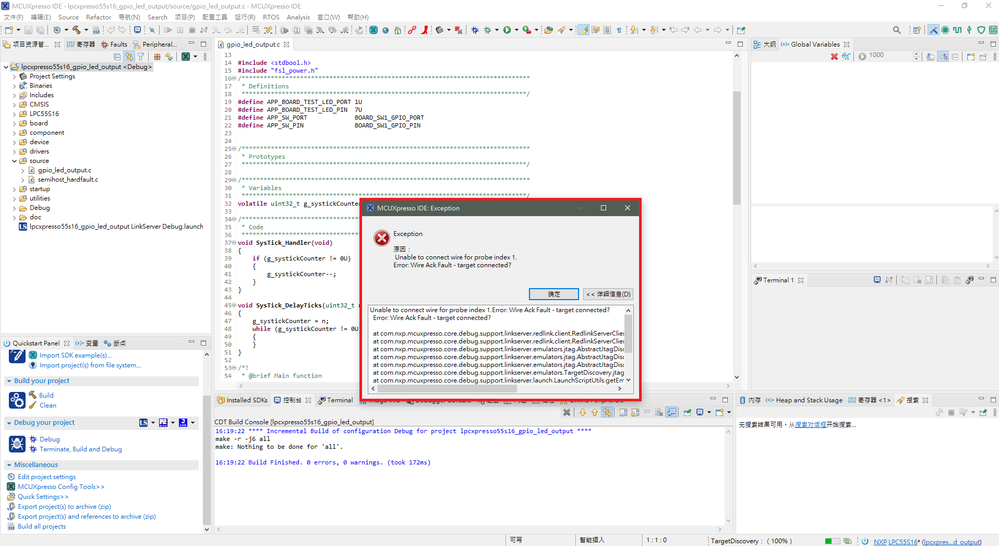Toggle link with editor in project explorer
This screenshot has height=546, width=999.
(129, 57)
